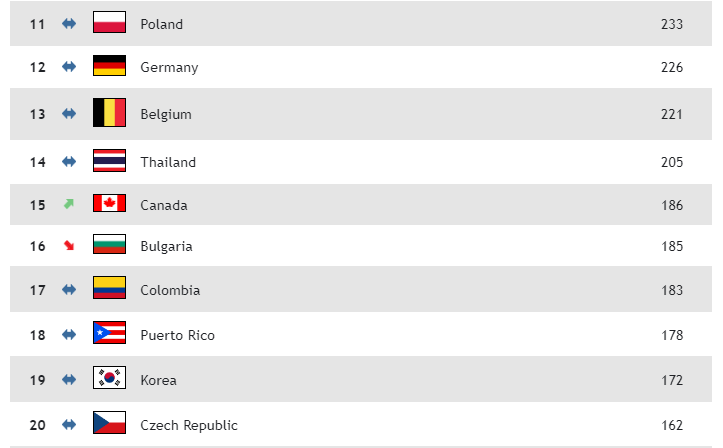Click the Korea flag icon
This screenshot has height=448, width=723.
point(109,379)
